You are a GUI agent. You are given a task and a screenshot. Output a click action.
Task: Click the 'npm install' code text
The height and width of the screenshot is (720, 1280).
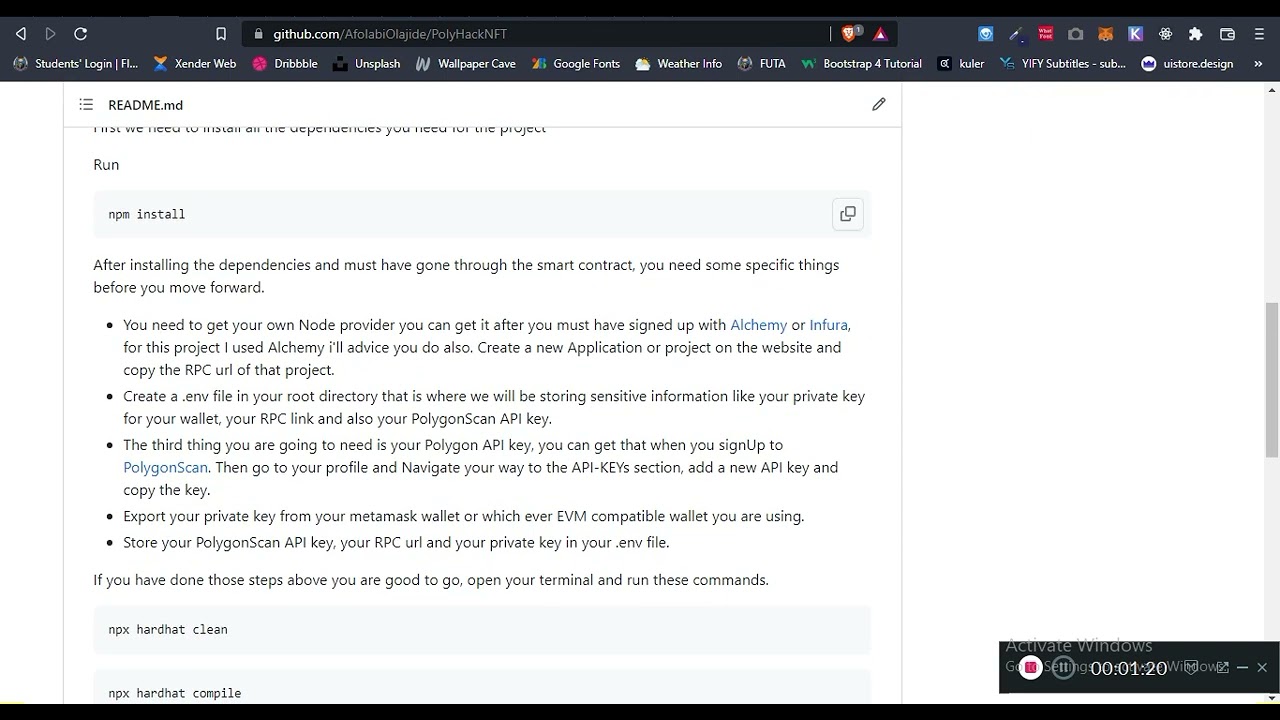pyautogui.click(x=147, y=214)
